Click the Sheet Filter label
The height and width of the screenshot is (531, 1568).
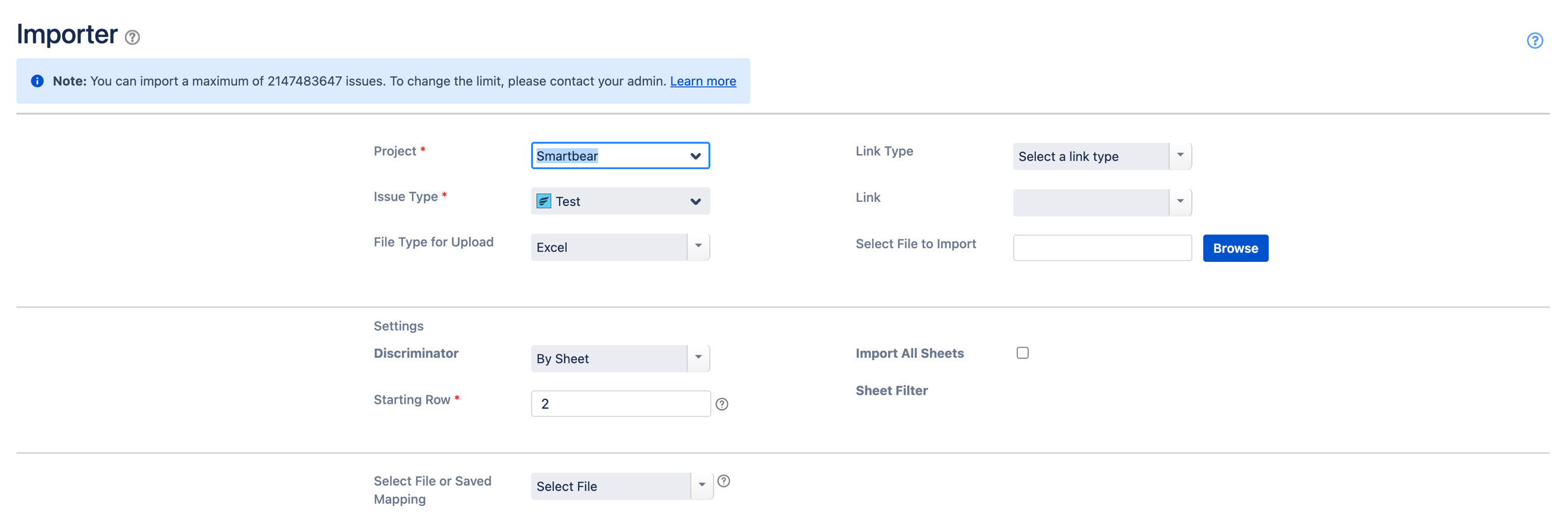click(891, 391)
